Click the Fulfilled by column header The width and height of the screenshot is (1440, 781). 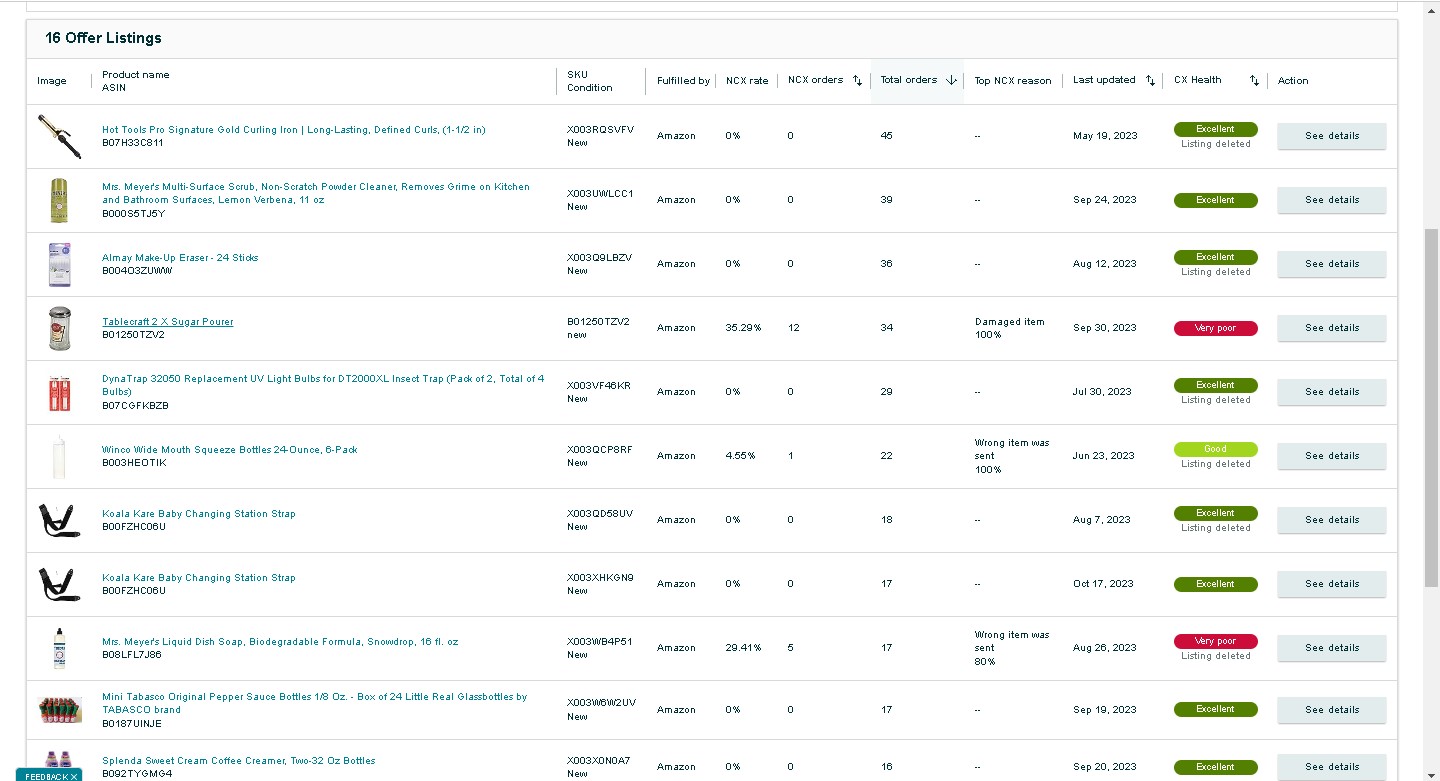pyautogui.click(x=683, y=81)
